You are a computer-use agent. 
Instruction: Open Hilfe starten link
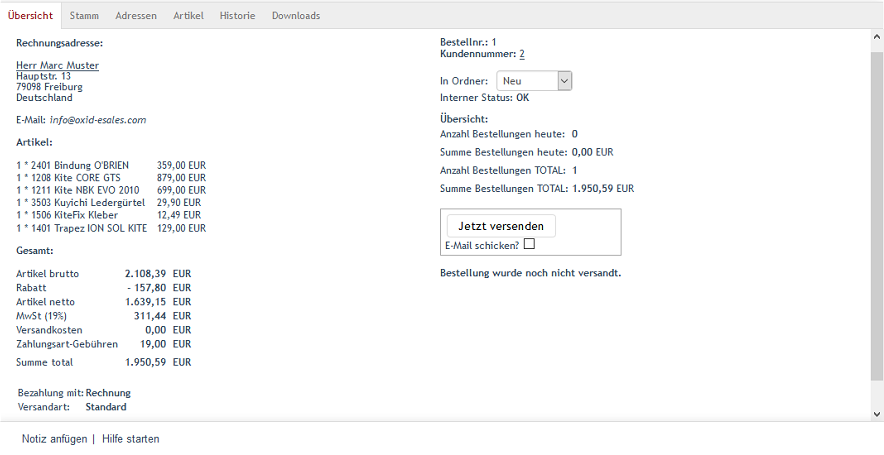[x=130, y=439]
